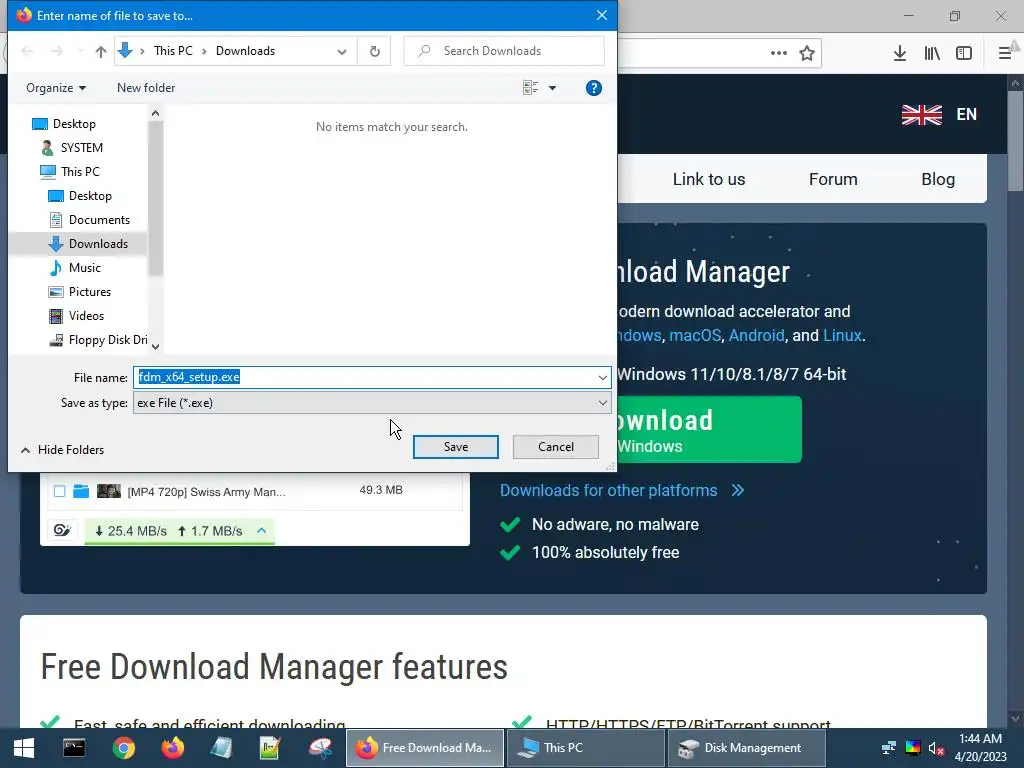Screen dimensions: 1024x768
Task: Open Firefox hamburger menu
Action: (1005, 54)
